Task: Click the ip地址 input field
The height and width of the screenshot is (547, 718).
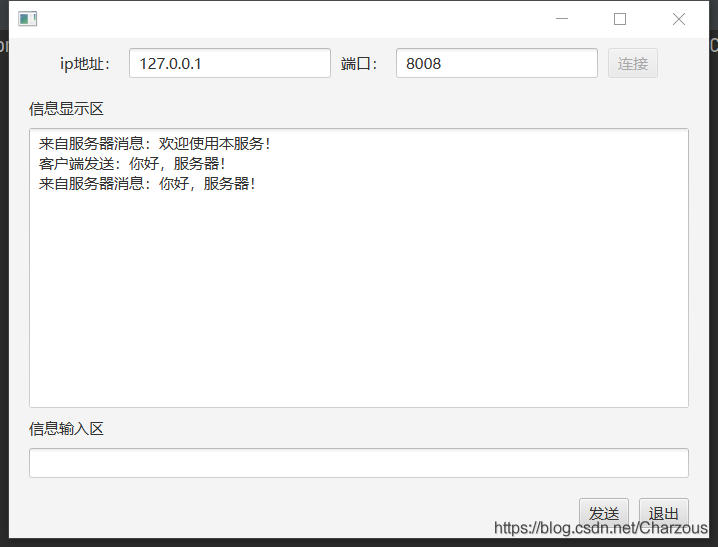Action: [x=230, y=63]
